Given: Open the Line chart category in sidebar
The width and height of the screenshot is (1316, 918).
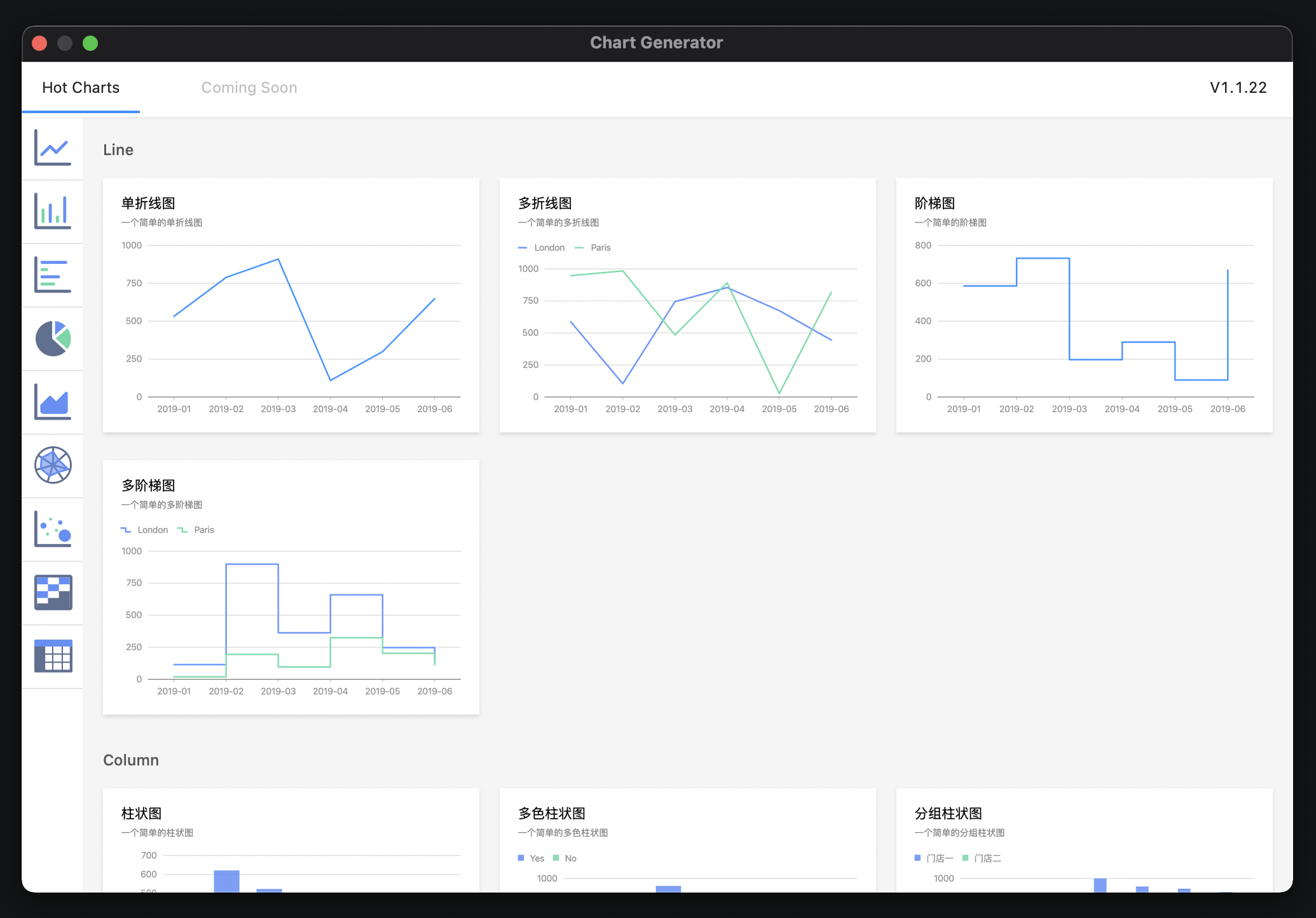Looking at the screenshot, I should [53, 147].
